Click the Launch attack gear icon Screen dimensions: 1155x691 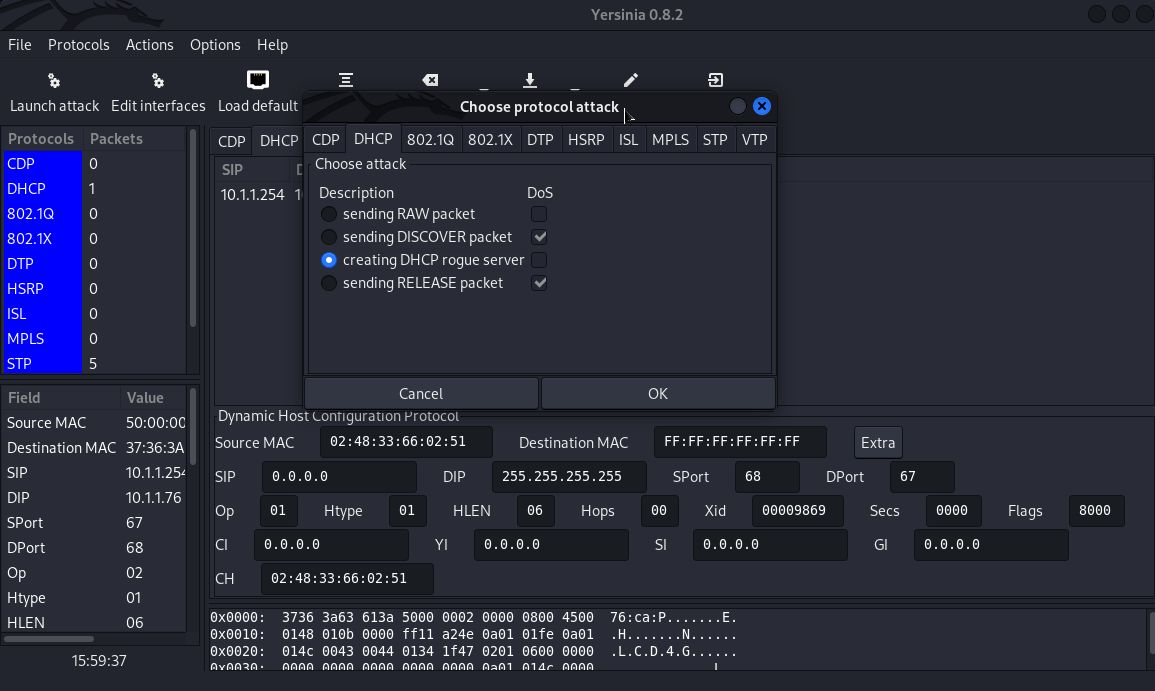[x=54, y=81]
